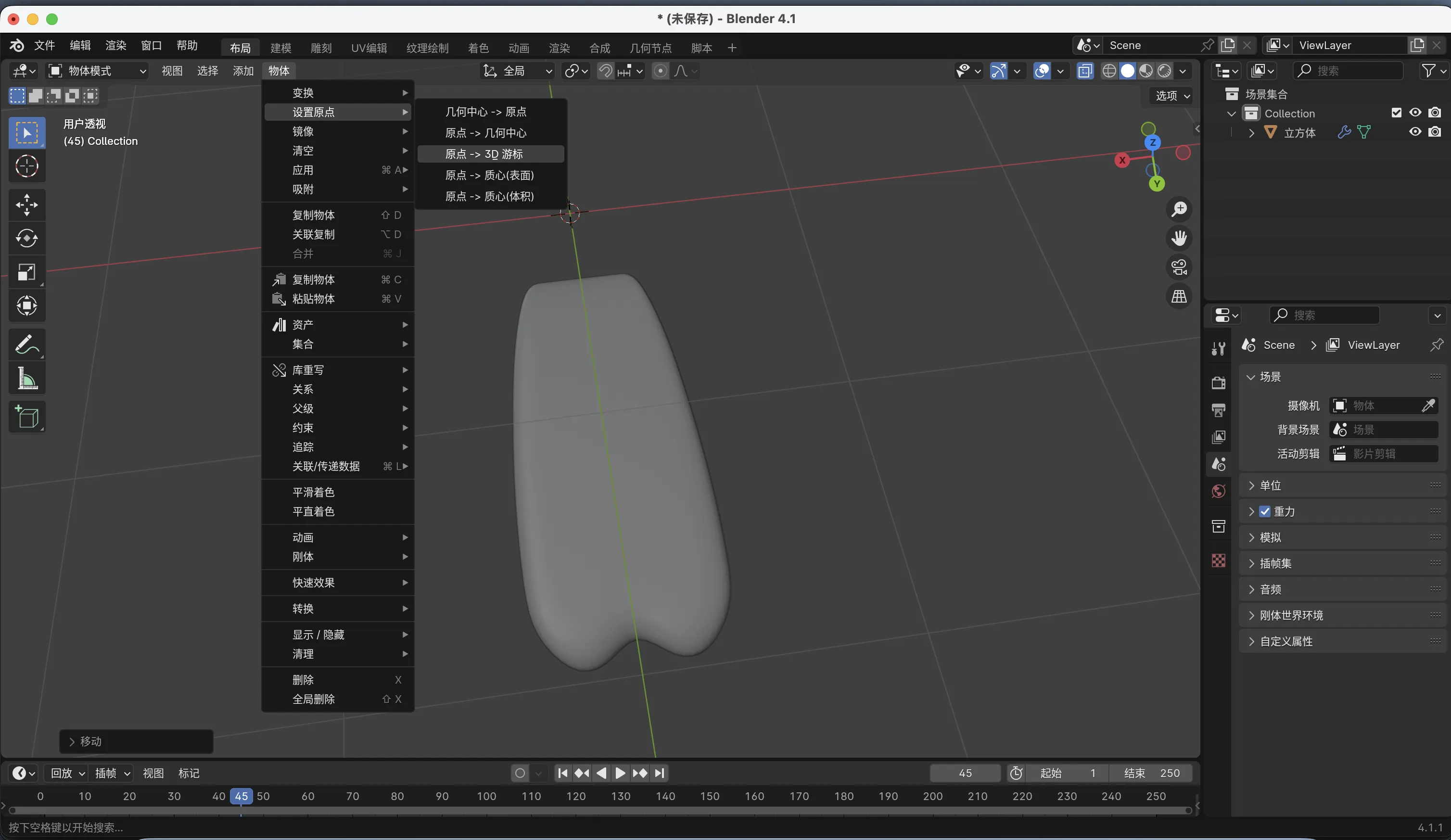The image size is (1451, 840).
Task: Expand the 立方体 tree item
Action: 1251,132
